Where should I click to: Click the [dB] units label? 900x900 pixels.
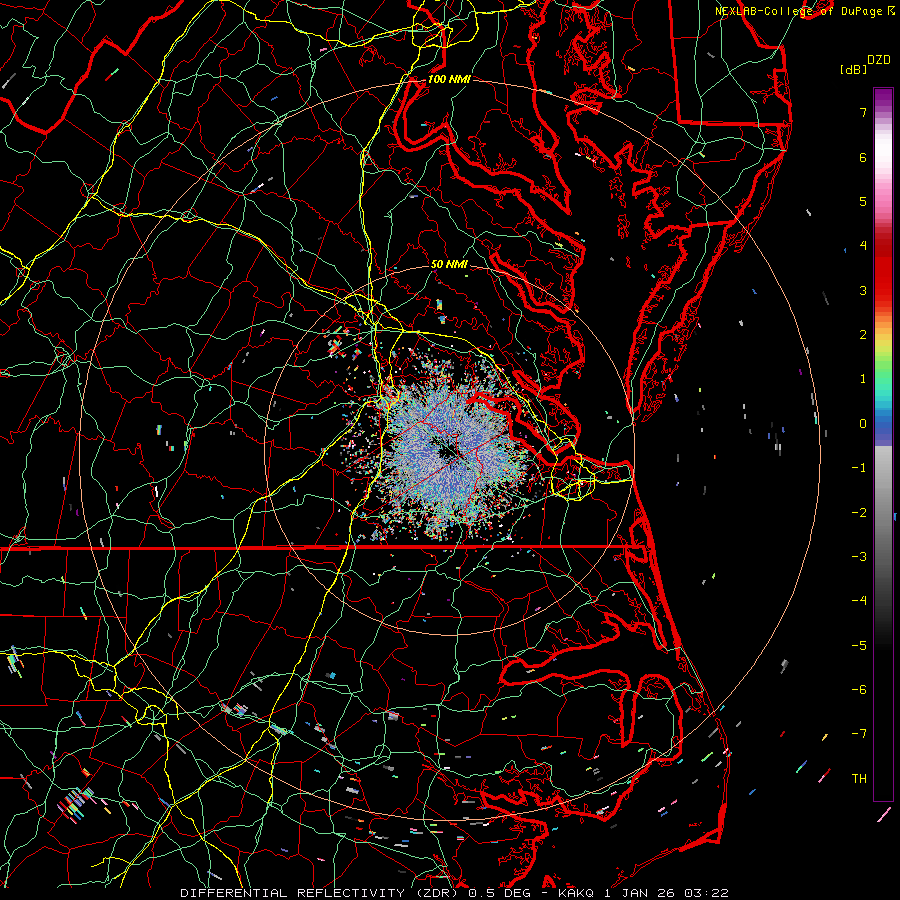853,69
